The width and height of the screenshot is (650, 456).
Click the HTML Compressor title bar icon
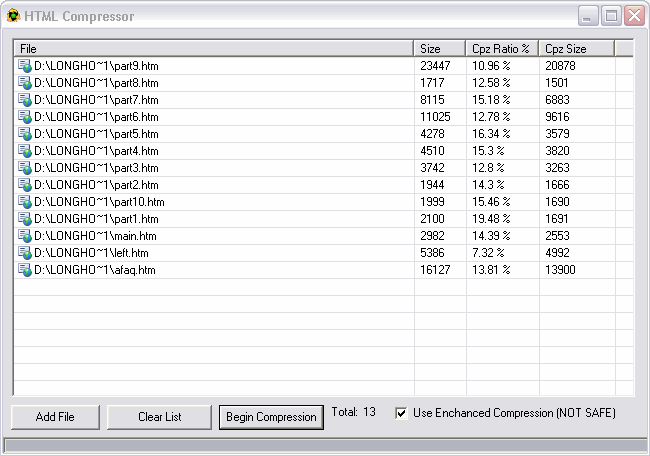point(13,16)
